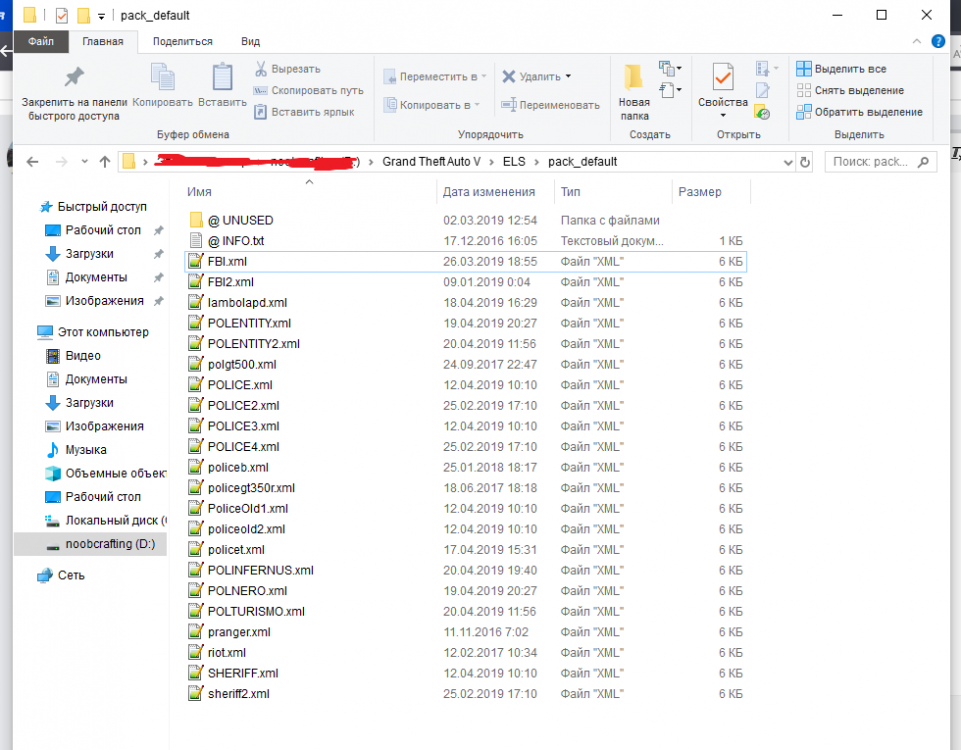961x750 pixels.
Task: Click the Изменить edit icon in Открыть group
Action: pyautogui.click(x=762, y=90)
